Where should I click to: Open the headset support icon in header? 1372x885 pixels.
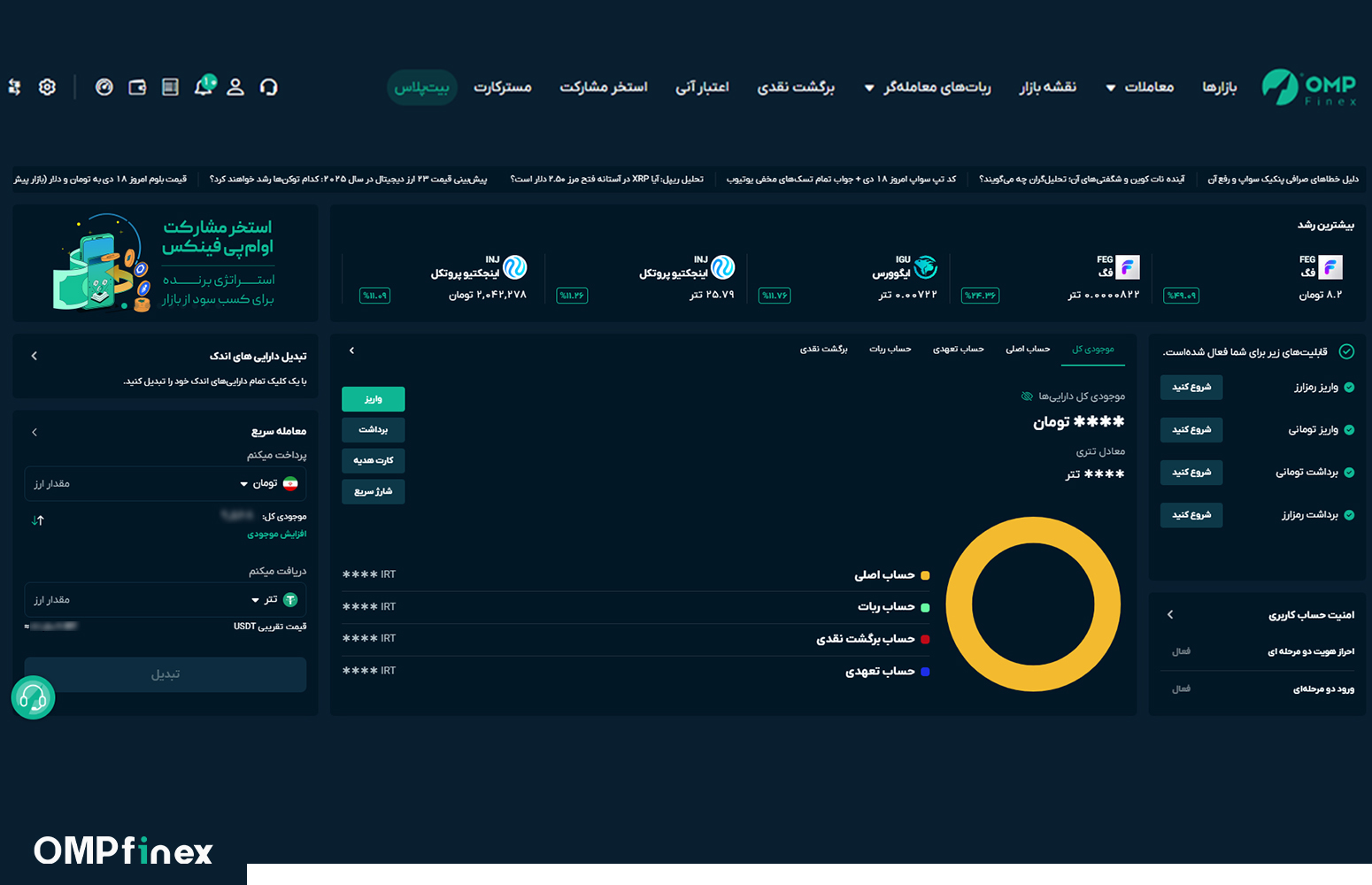coord(268,87)
